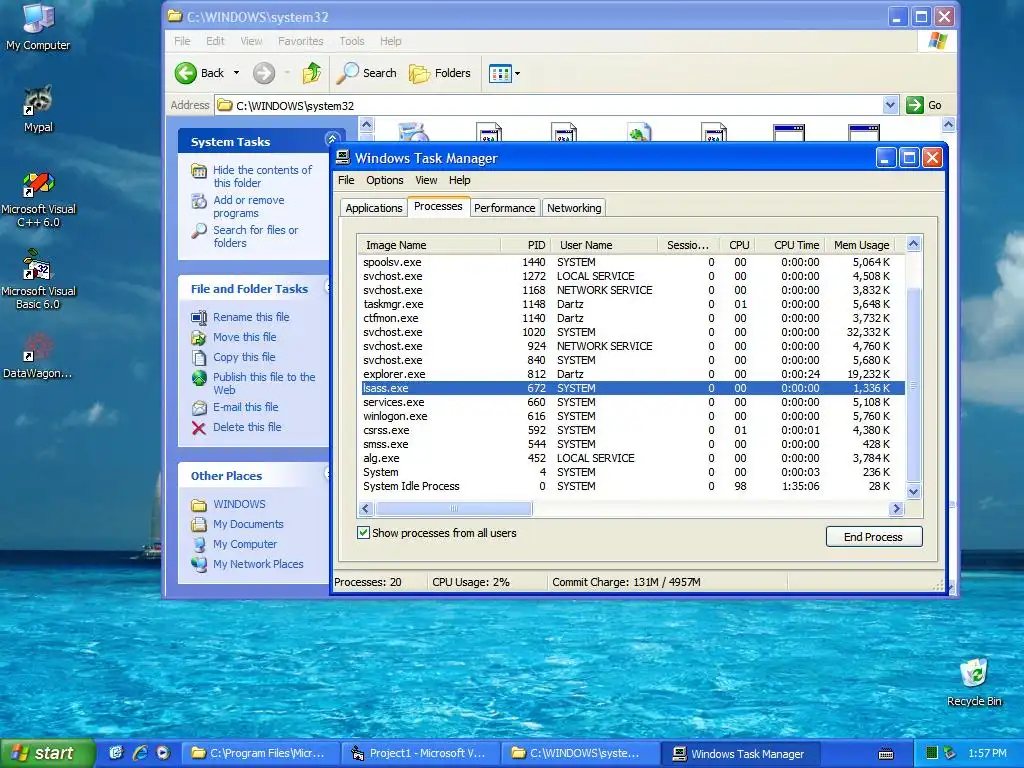Switch to the Performance tab
This screenshot has width=1024, height=768.
(504, 208)
